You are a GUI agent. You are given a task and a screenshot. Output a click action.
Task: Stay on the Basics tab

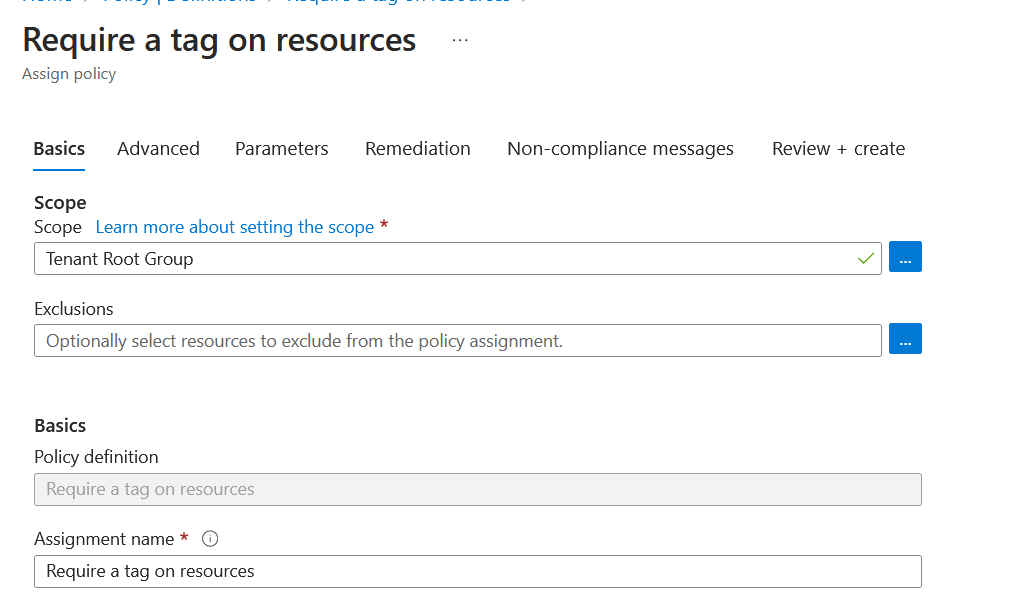[x=58, y=148]
